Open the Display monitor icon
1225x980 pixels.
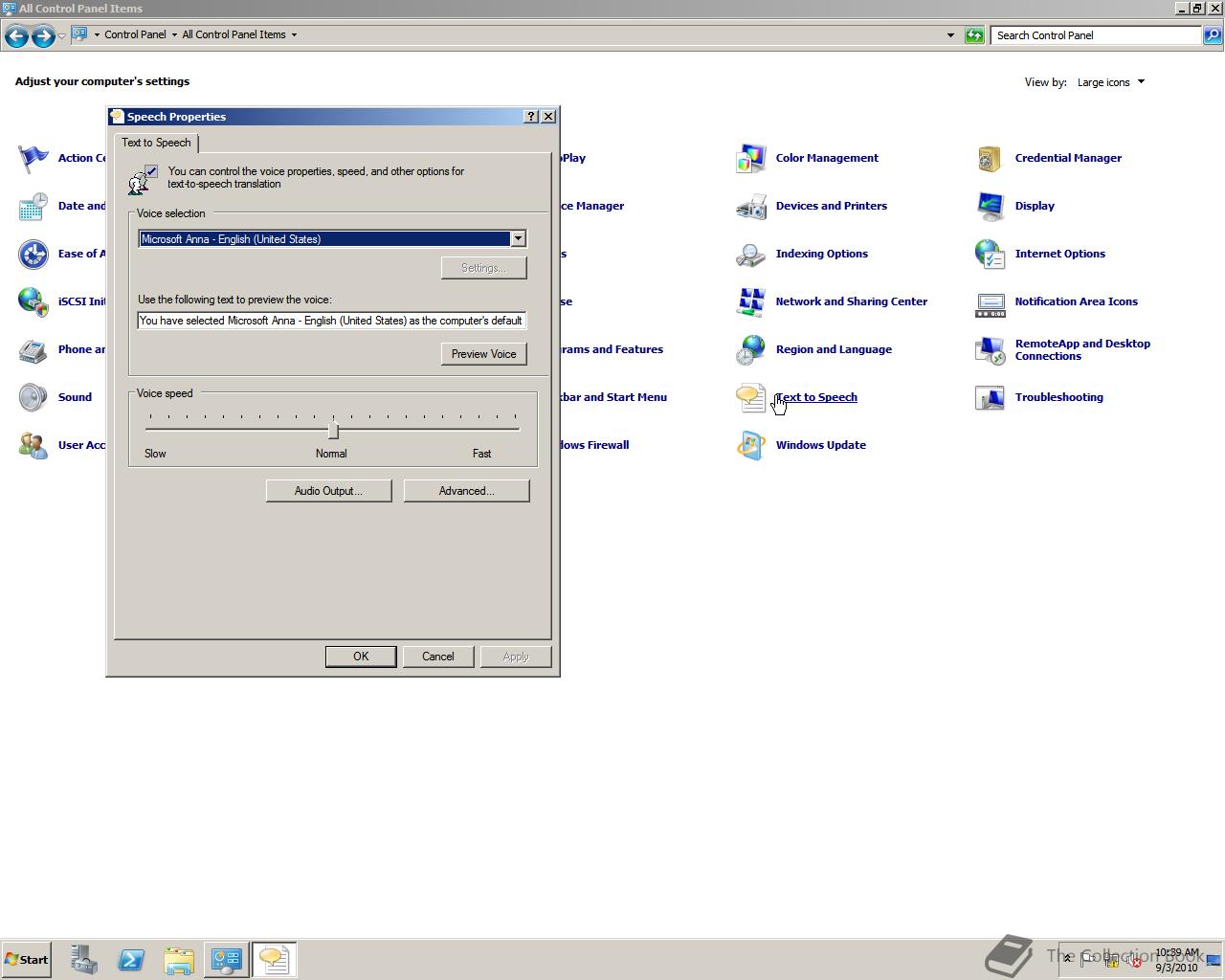point(991,206)
